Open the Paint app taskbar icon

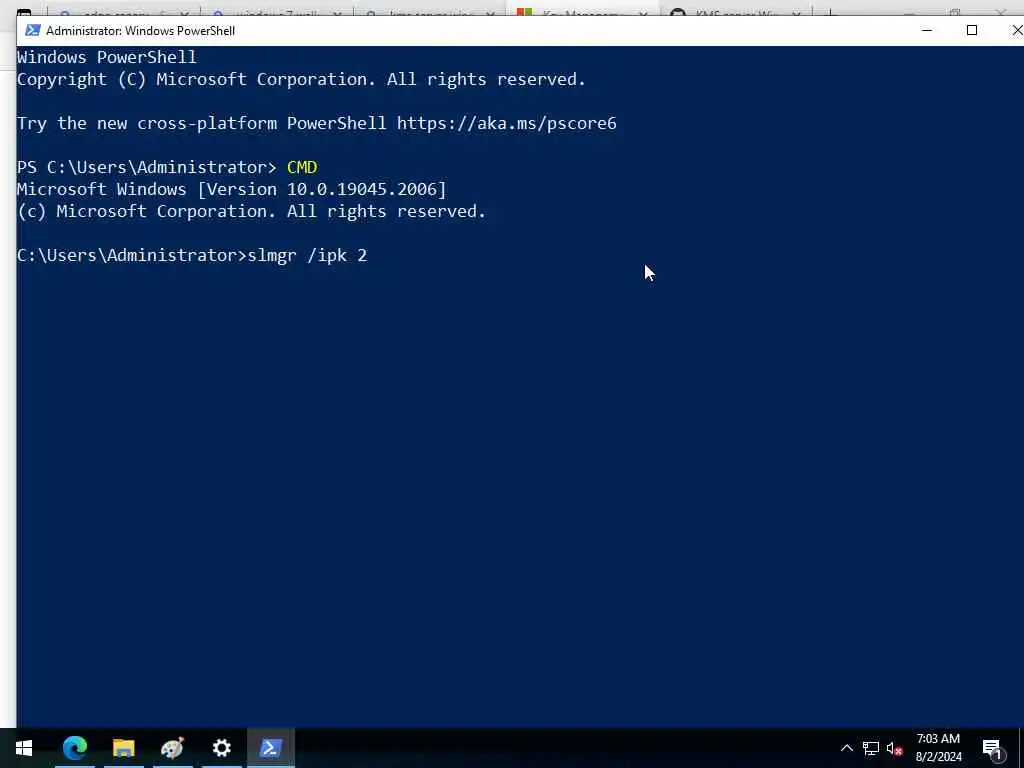tap(172, 748)
